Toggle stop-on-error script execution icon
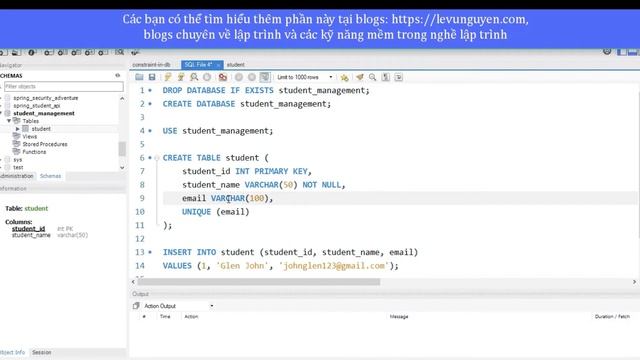 [x=222, y=77]
